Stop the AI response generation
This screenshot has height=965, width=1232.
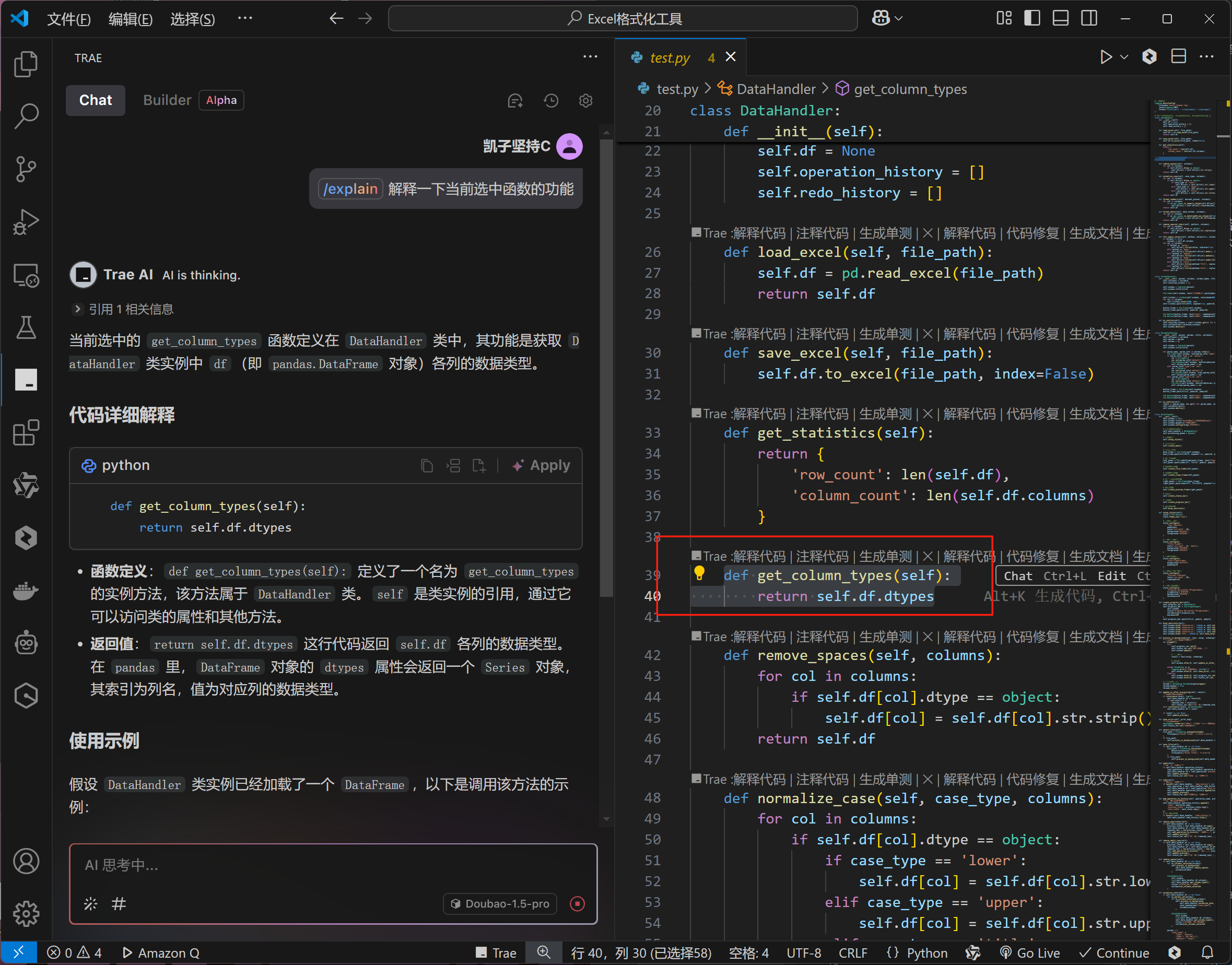577,903
